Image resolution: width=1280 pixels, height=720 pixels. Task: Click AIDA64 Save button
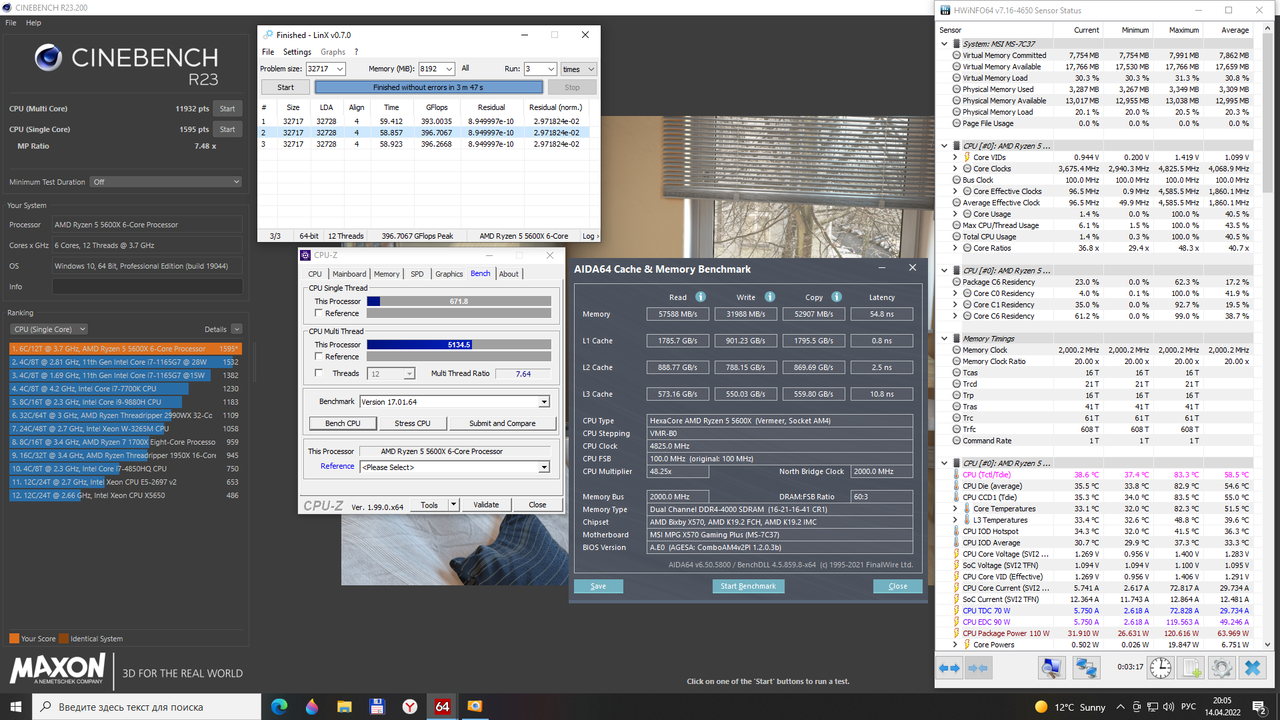pos(598,586)
